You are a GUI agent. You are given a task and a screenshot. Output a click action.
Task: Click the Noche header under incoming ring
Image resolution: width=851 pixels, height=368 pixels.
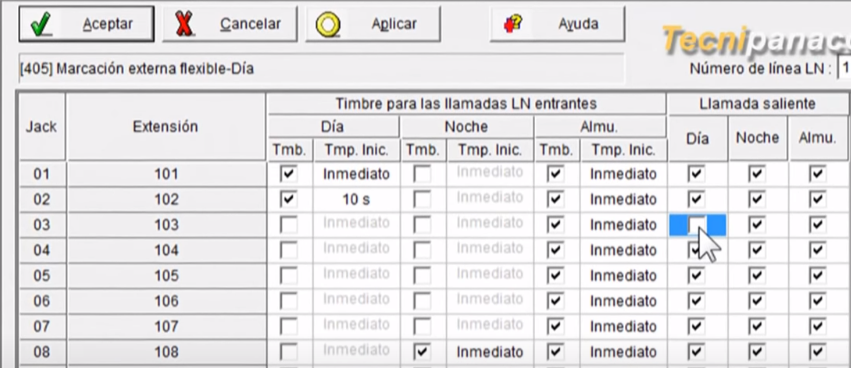tap(466, 127)
